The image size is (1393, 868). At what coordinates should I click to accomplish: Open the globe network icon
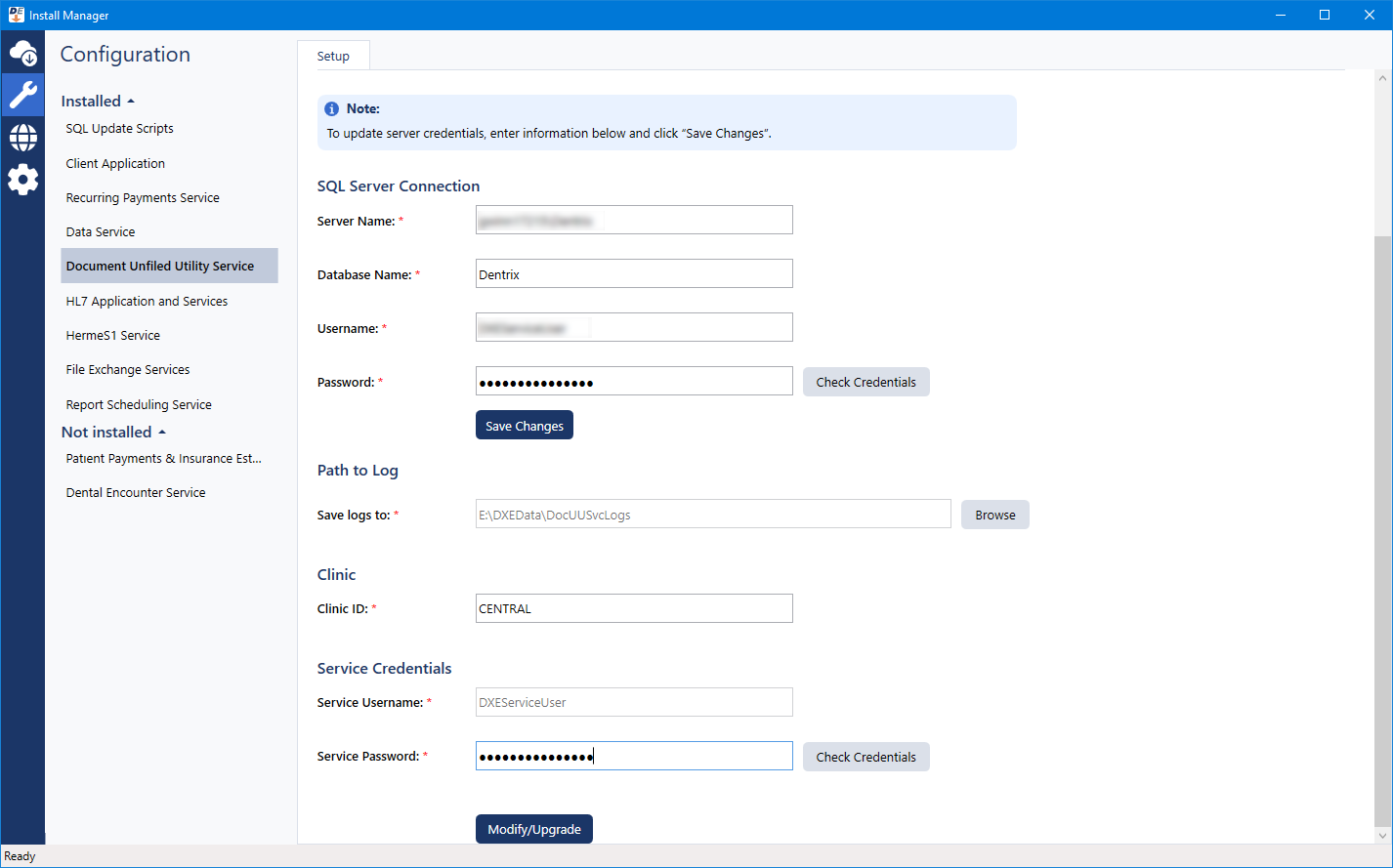click(x=22, y=138)
